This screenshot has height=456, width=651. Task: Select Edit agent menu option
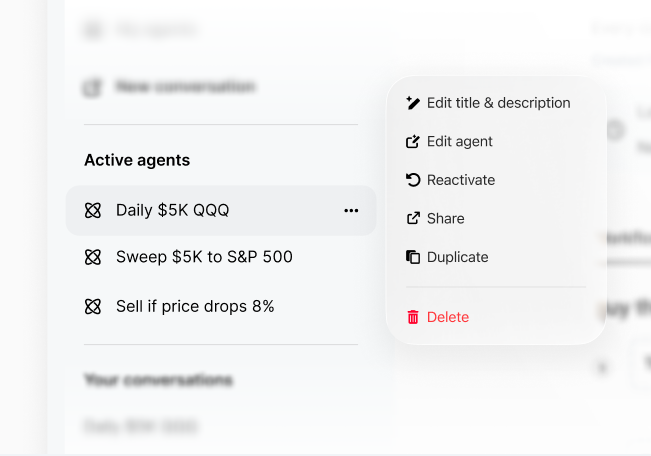pos(459,142)
